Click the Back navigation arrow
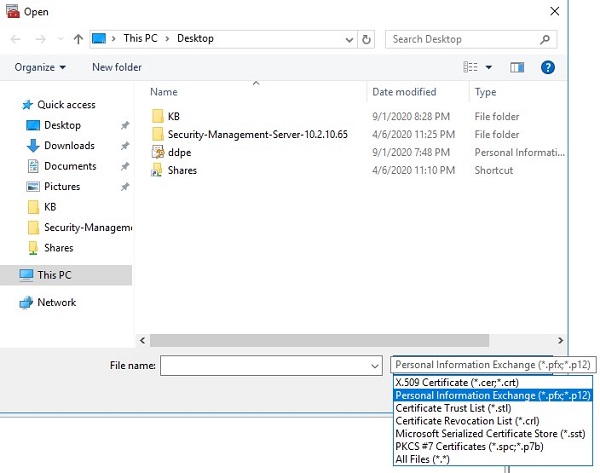This screenshot has width=600, height=473. pyautogui.click(x=17, y=39)
